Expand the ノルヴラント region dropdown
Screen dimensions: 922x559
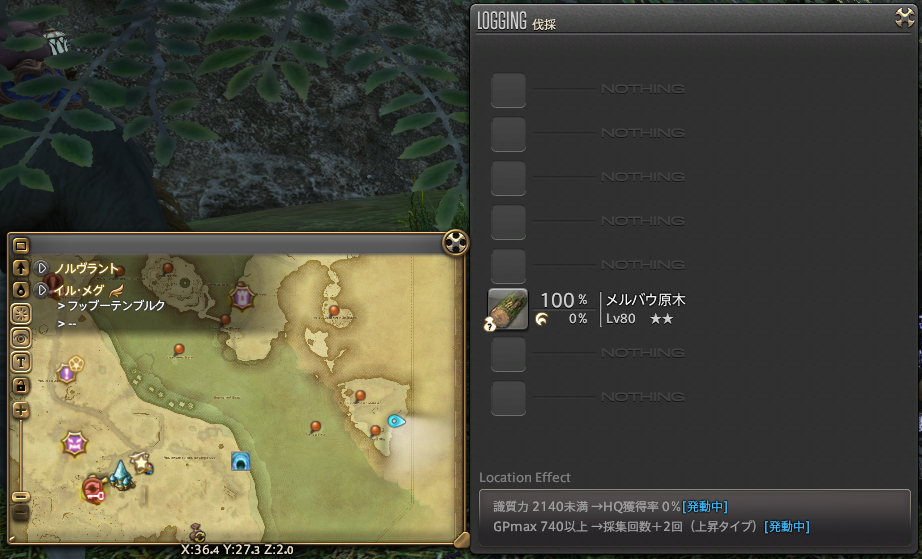pos(41,268)
